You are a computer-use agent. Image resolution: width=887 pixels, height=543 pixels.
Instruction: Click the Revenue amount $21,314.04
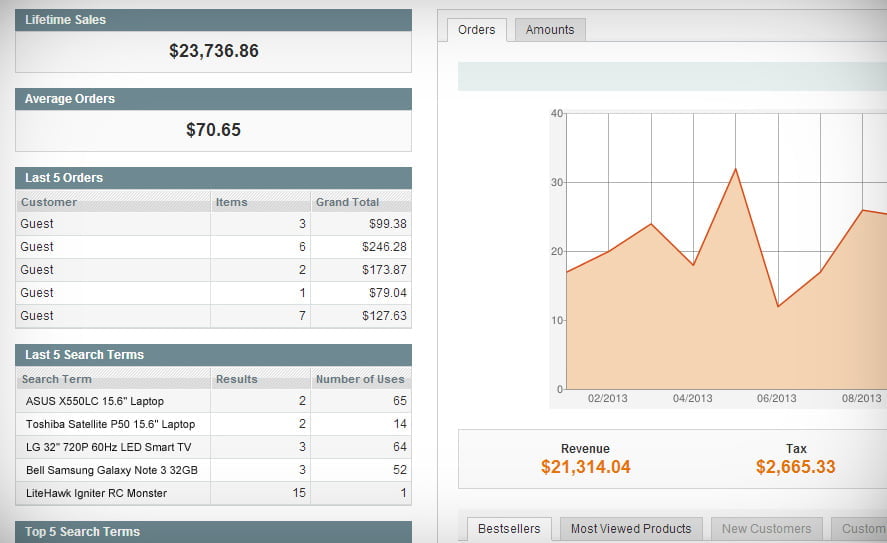[585, 467]
